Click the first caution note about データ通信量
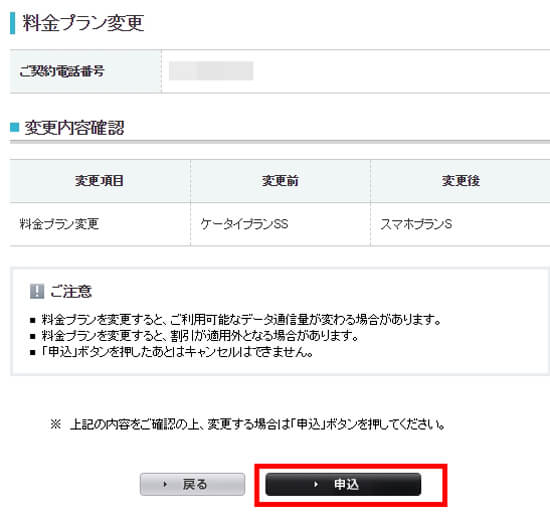 pos(241,320)
